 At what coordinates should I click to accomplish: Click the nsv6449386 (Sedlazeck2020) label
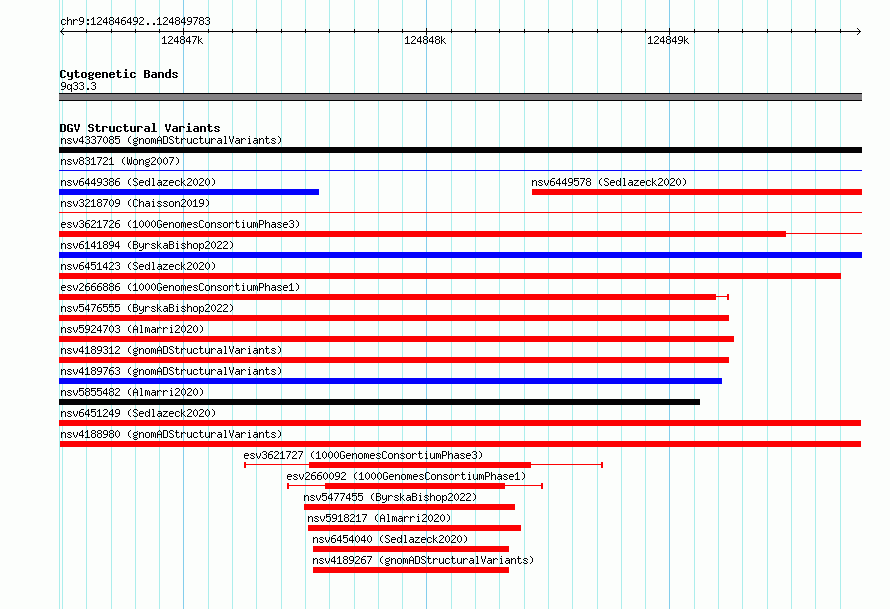pyautogui.click(x=138, y=182)
